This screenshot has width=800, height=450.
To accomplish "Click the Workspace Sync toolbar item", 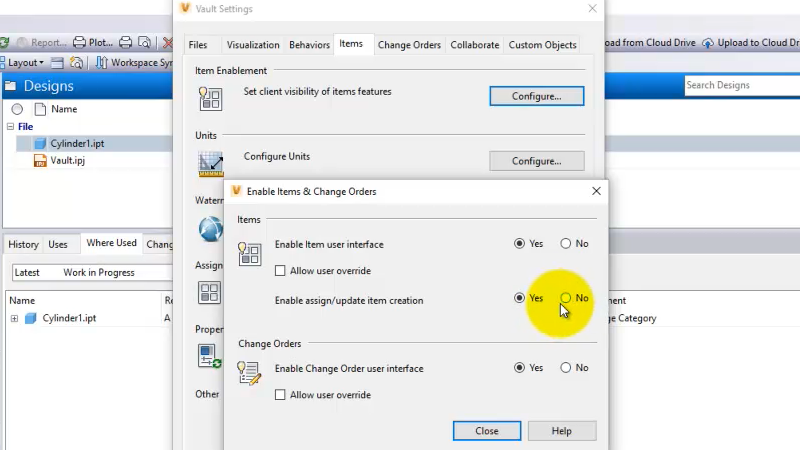I will tap(135, 63).
